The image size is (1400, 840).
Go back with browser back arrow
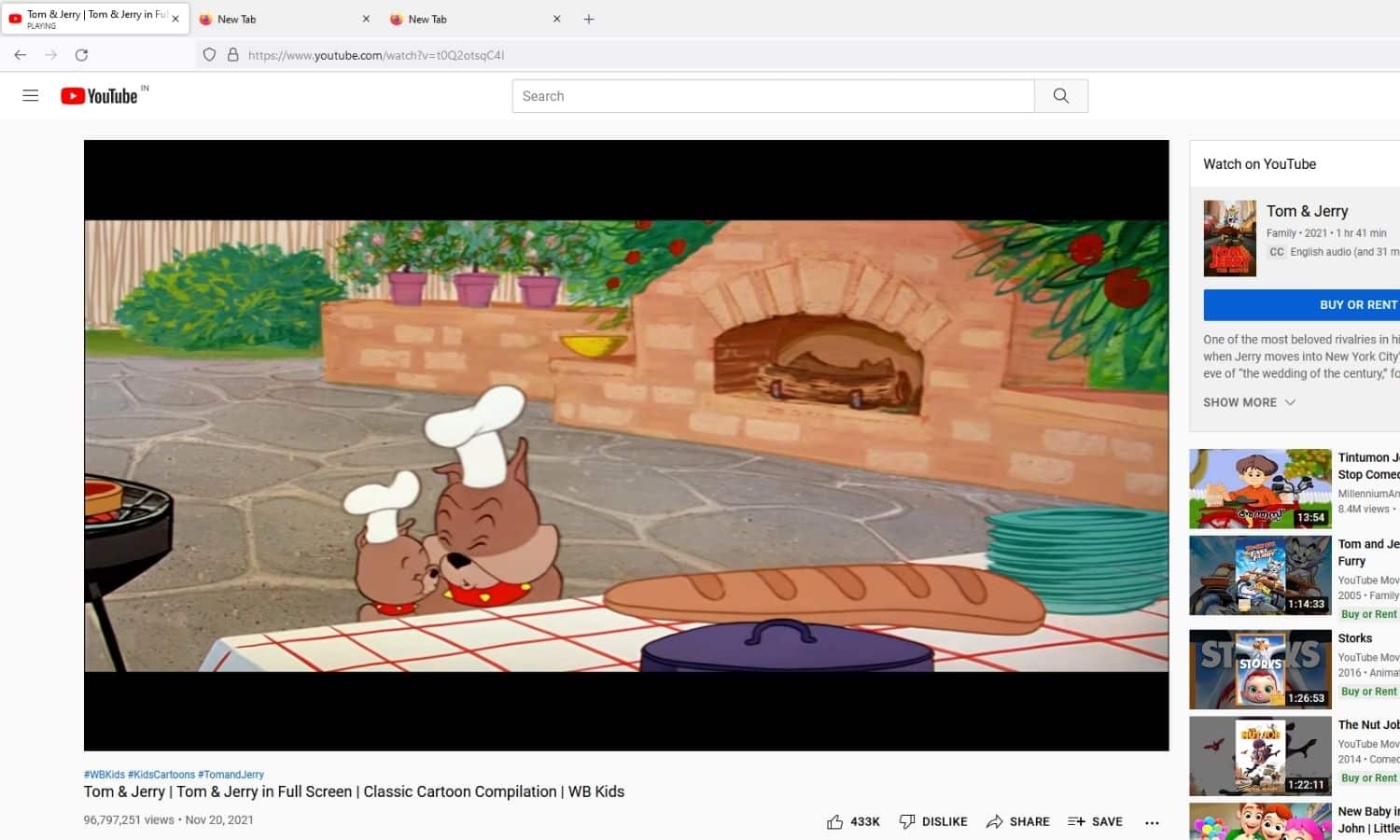(x=21, y=55)
